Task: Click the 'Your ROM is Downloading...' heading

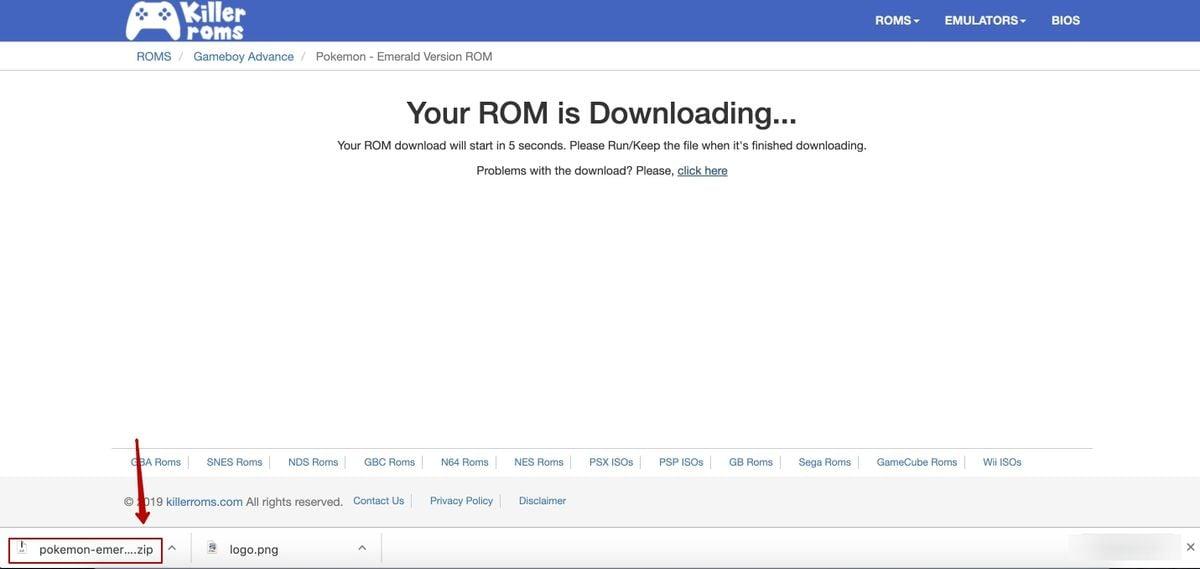Action: coord(601,113)
